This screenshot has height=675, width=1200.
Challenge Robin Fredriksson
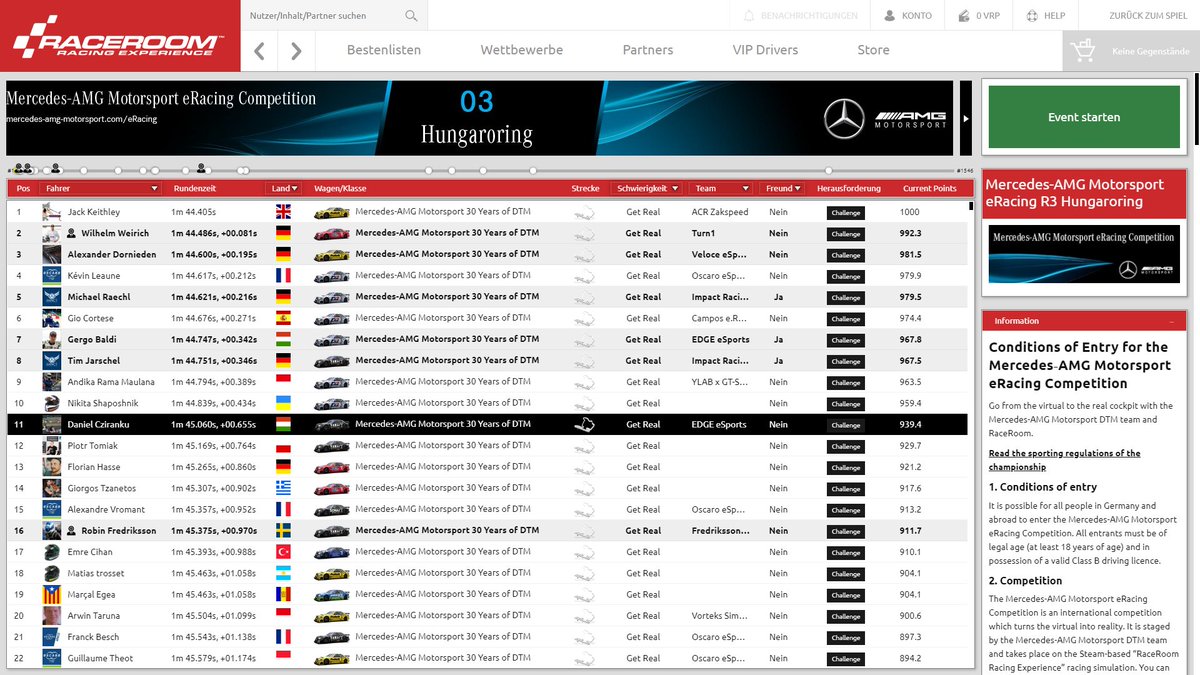[x=845, y=531]
